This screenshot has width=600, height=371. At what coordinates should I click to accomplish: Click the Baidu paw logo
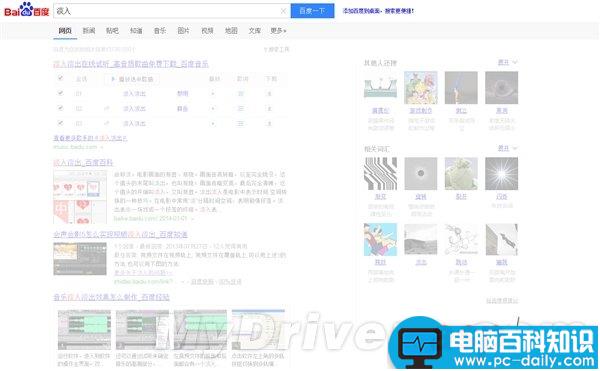(x=26, y=9)
